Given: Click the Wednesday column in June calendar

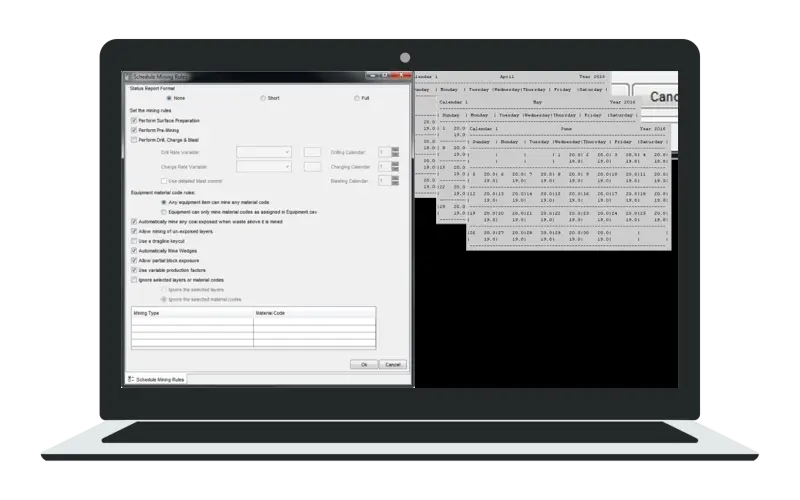Looking at the screenshot, I should click(x=567, y=141).
